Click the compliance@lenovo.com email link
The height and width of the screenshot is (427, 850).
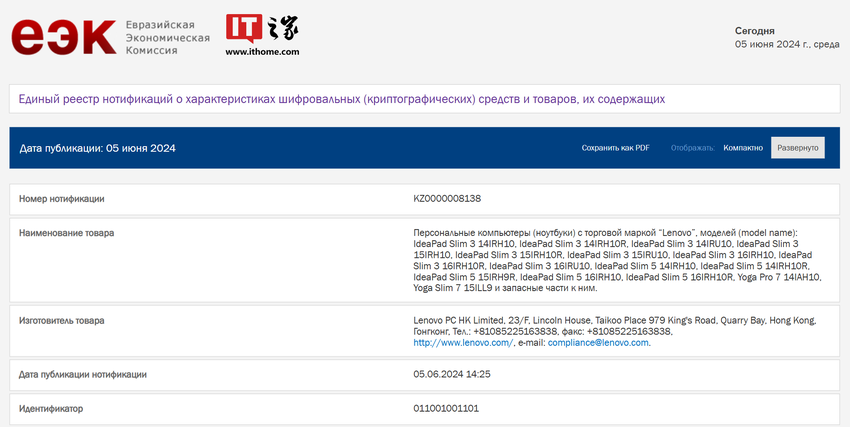coord(599,343)
